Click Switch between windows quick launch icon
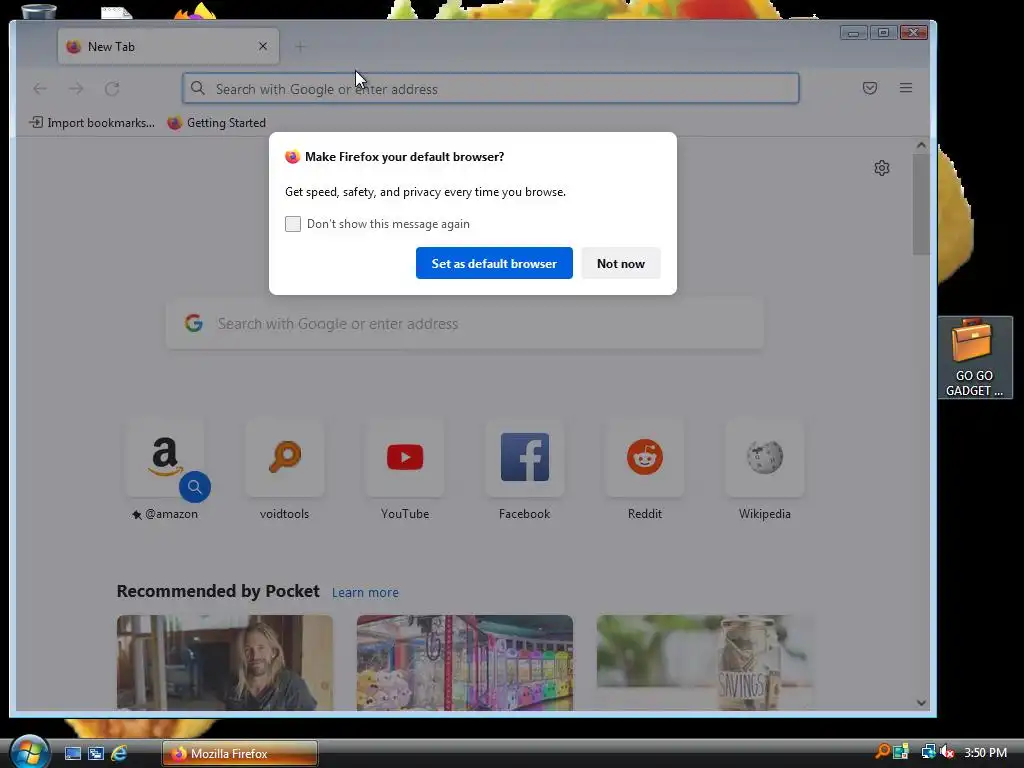This screenshot has width=1024, height=768. click(x=95, y=753)
